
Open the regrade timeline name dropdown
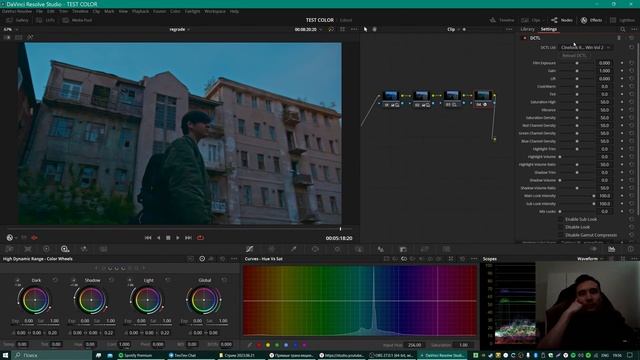click(x=180, y=29)
